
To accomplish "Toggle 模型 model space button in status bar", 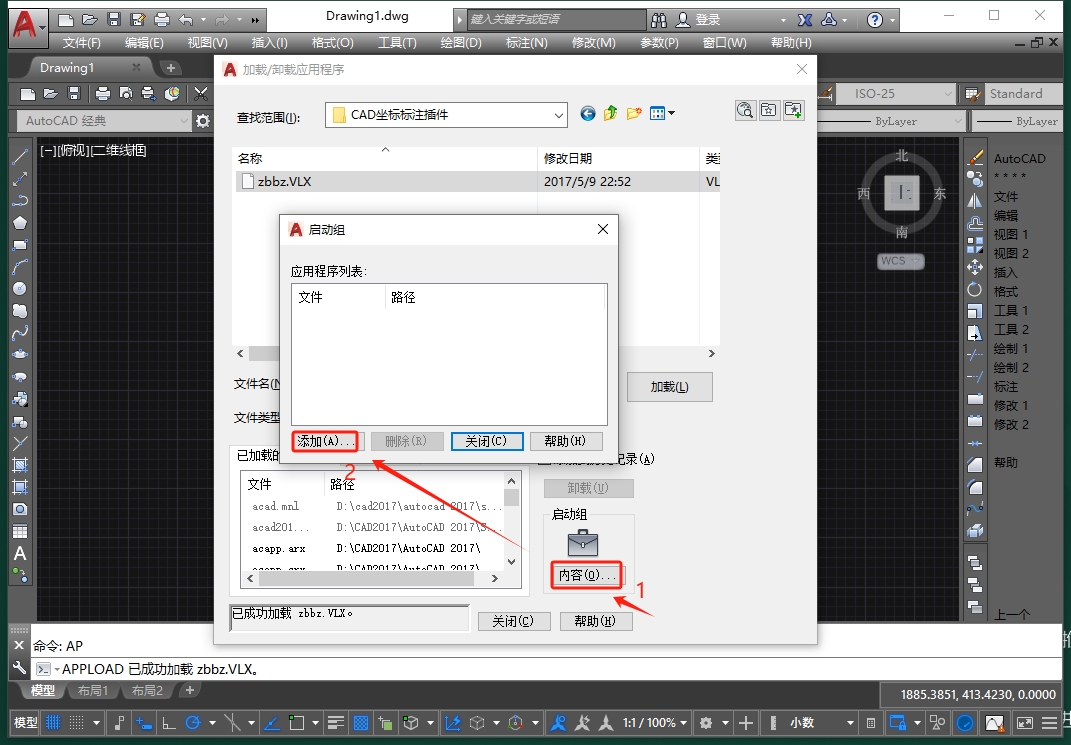I will click(x=26, y=722).
